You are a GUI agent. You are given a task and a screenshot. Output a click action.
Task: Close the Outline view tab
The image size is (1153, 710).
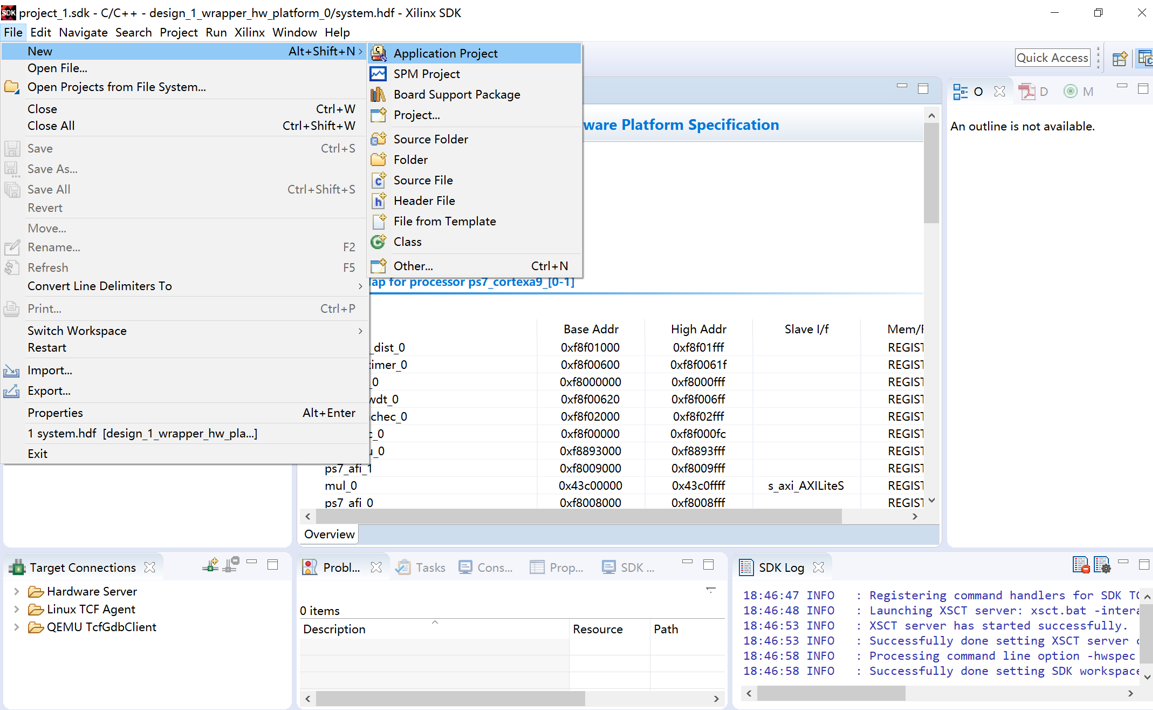[999, 92]
